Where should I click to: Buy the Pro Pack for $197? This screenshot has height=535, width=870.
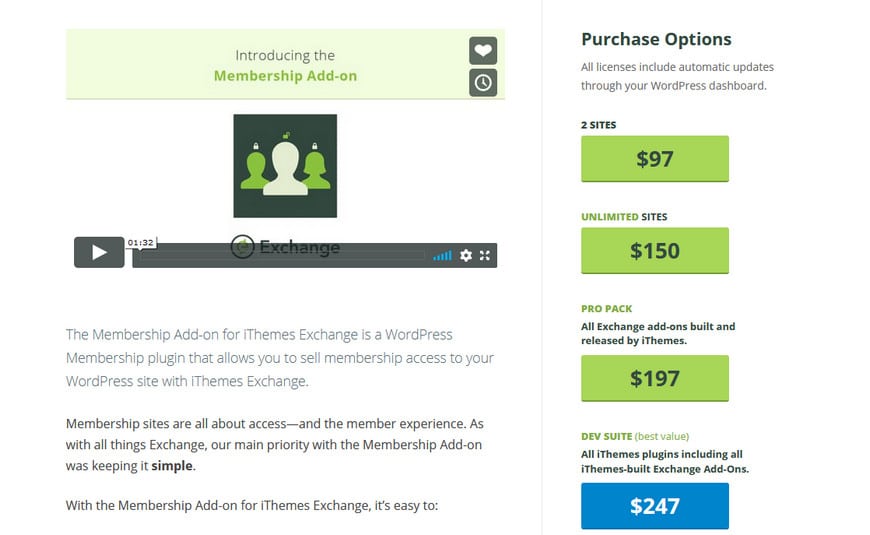[x=655, y=378]
